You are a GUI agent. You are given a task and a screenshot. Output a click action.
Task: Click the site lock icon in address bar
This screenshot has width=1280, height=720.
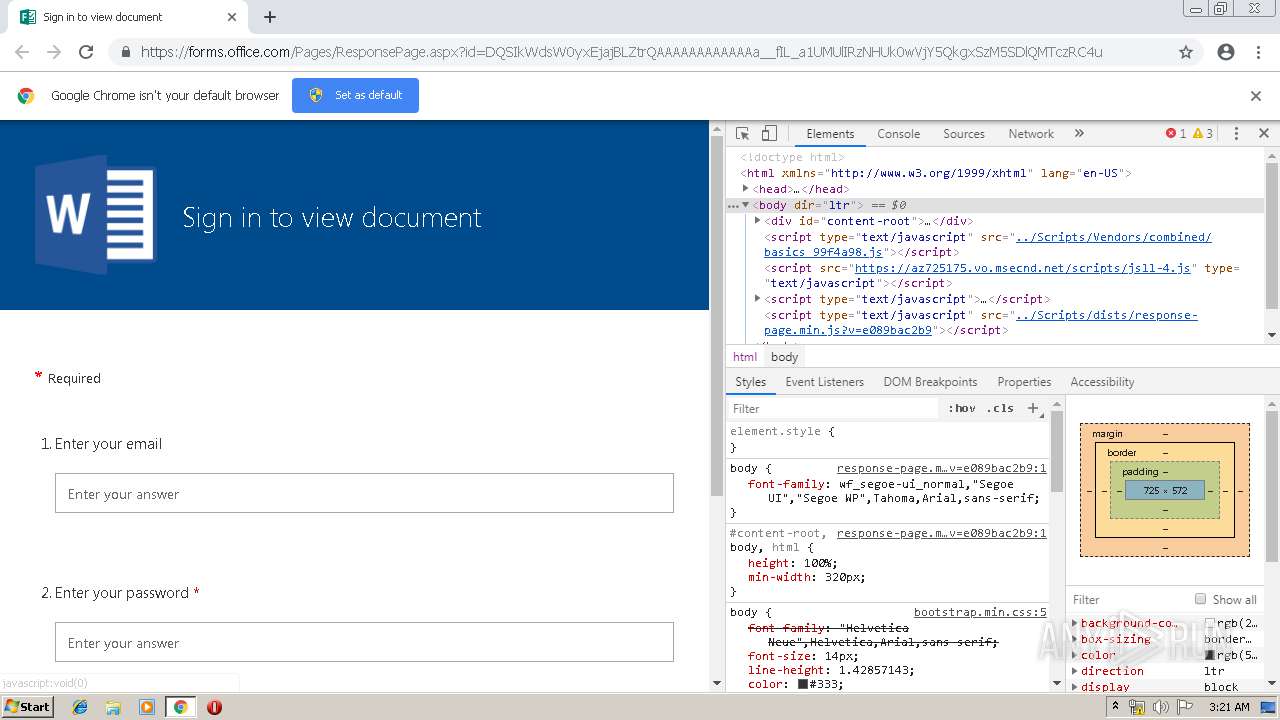click(x=125, y=52)
